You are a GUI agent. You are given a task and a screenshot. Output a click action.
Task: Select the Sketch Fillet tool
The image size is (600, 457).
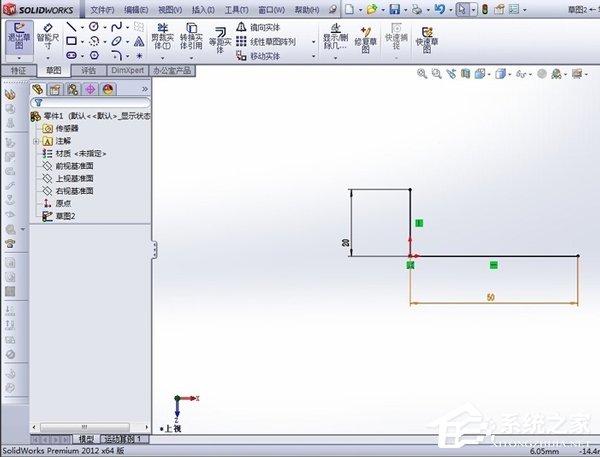coord(116,56)
